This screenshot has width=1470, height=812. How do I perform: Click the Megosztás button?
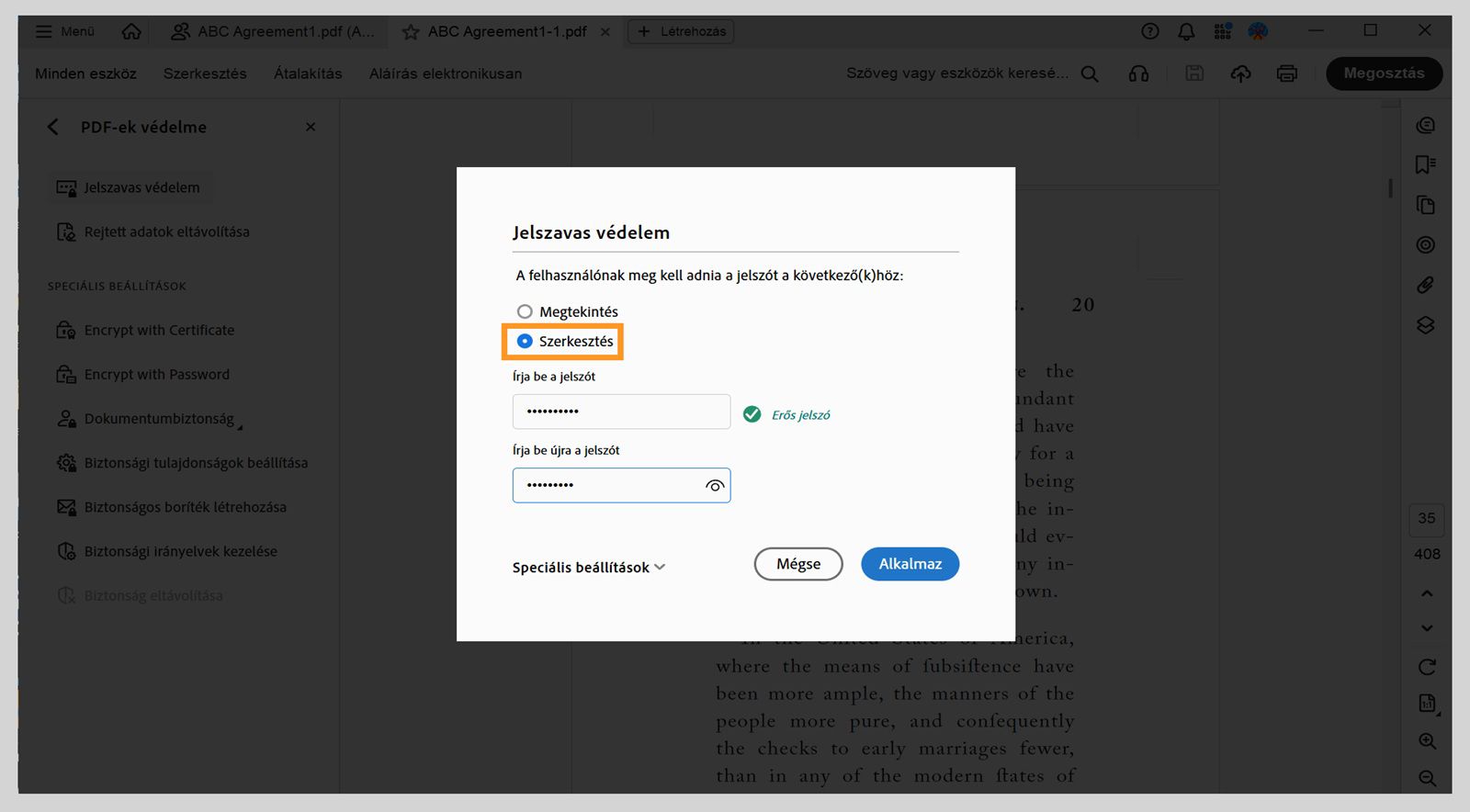pos(1384,73)
